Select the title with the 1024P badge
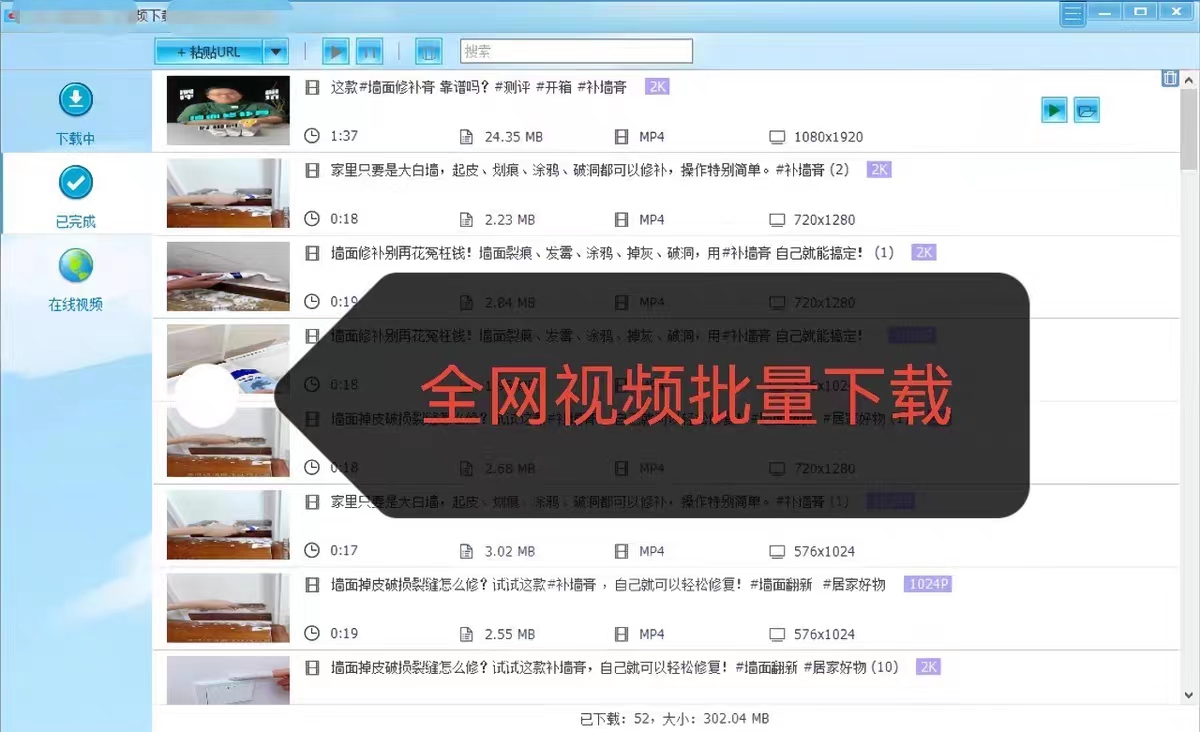This screenshot has height=732, width=1200. coord(608,584)
